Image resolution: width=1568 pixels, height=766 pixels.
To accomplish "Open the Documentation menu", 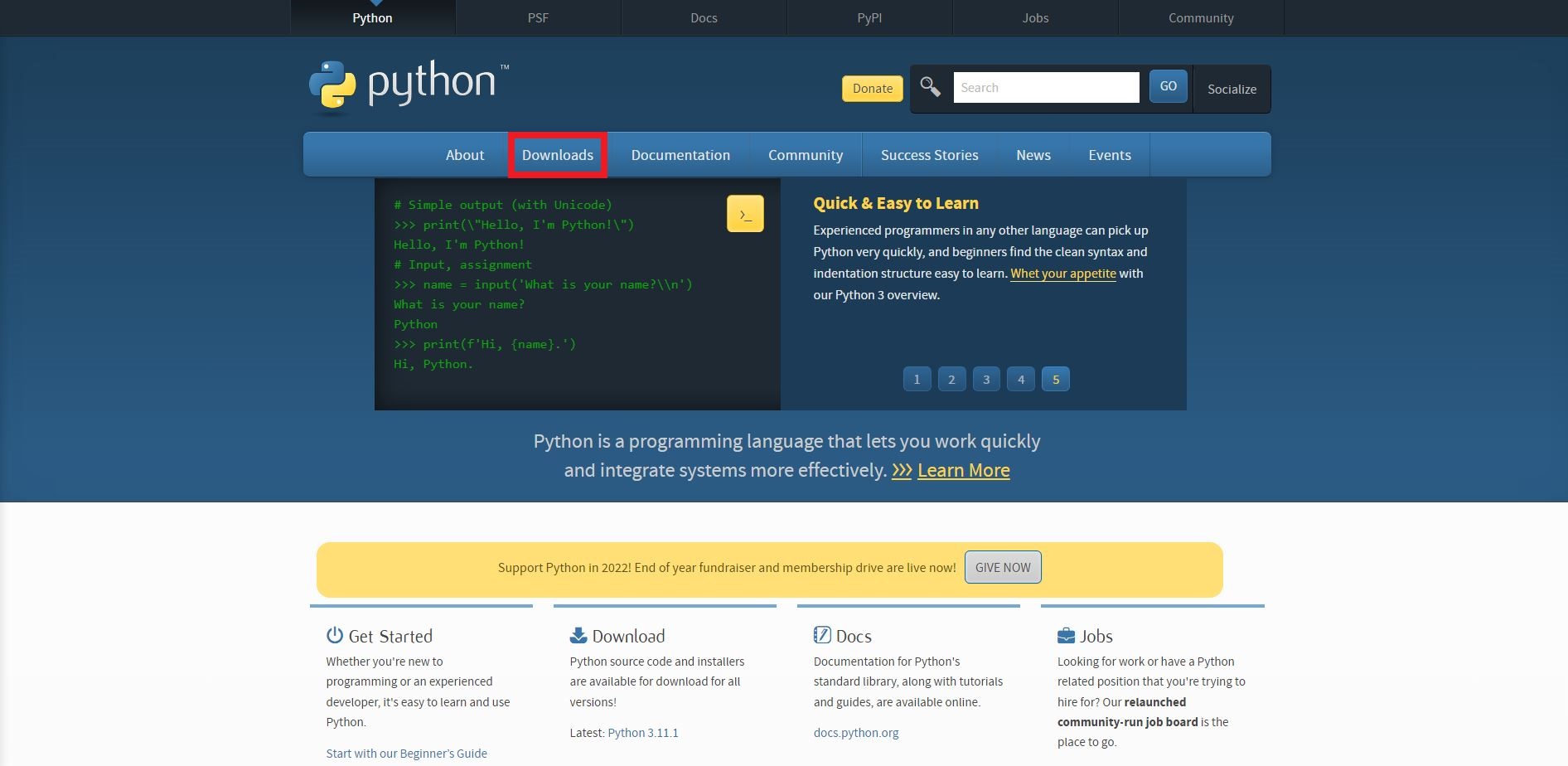I will [680, 155].
